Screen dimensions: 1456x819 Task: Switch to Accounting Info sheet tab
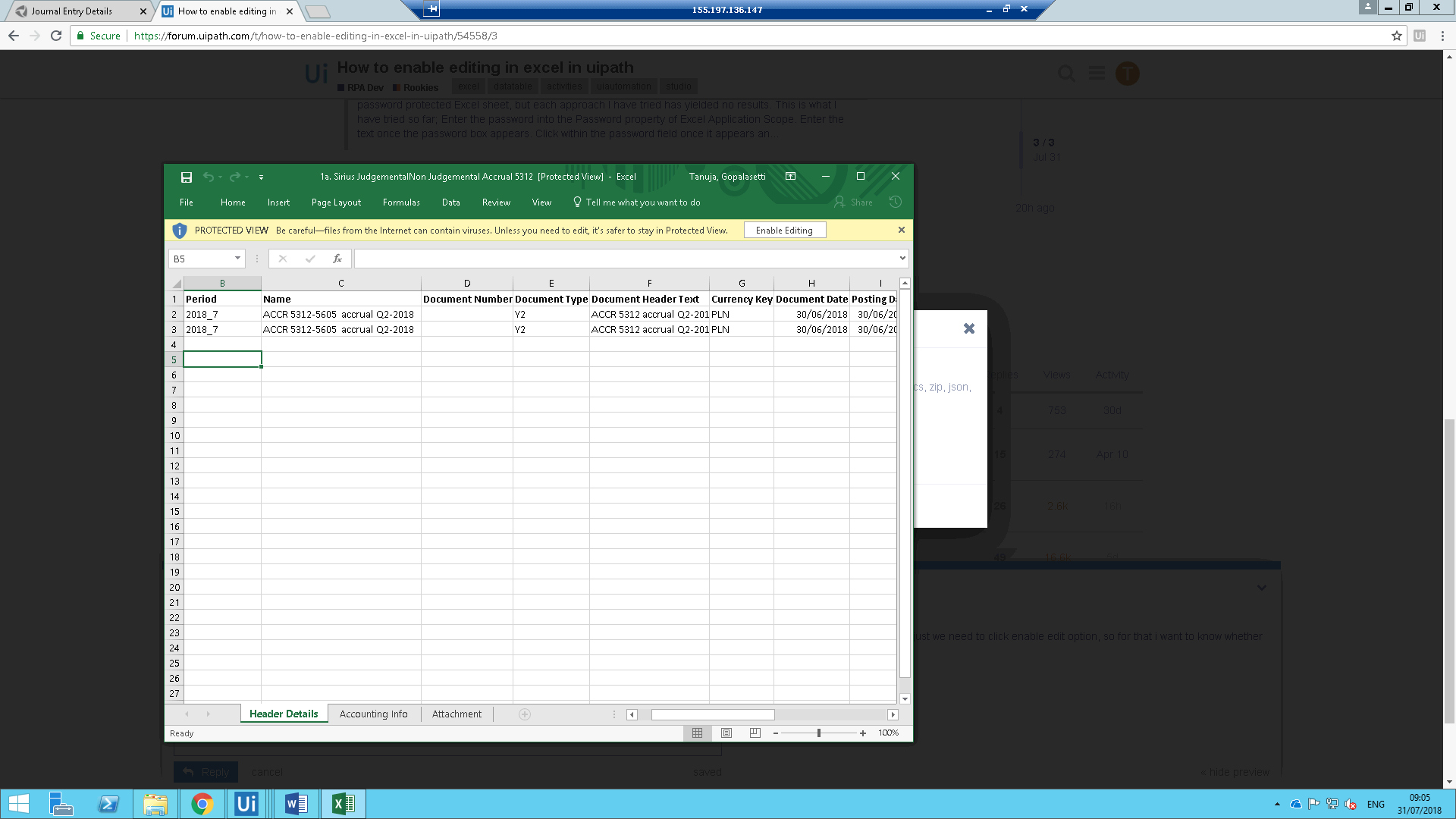coord(373,714)
